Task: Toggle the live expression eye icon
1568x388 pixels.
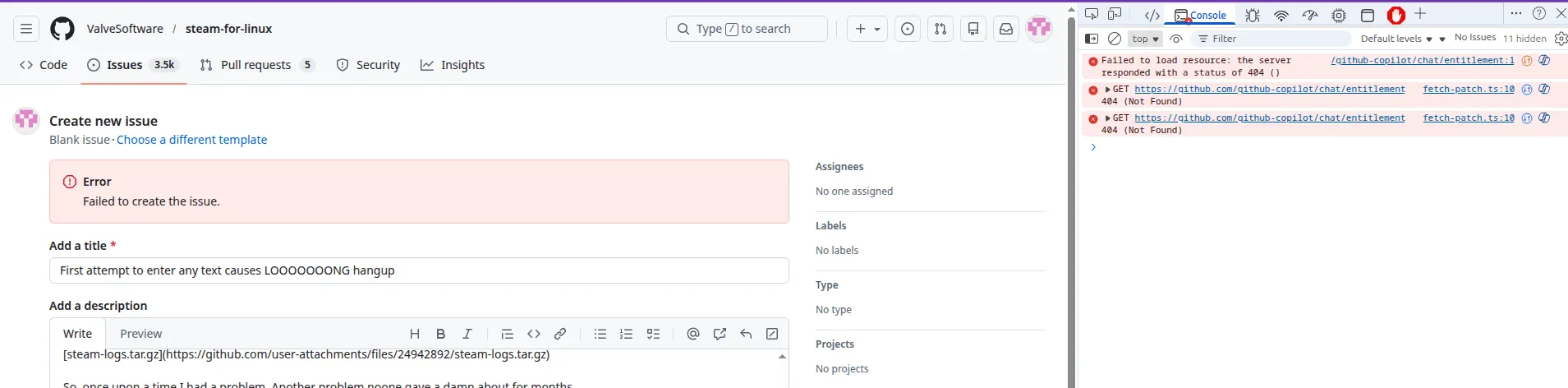Action: 1176,39
